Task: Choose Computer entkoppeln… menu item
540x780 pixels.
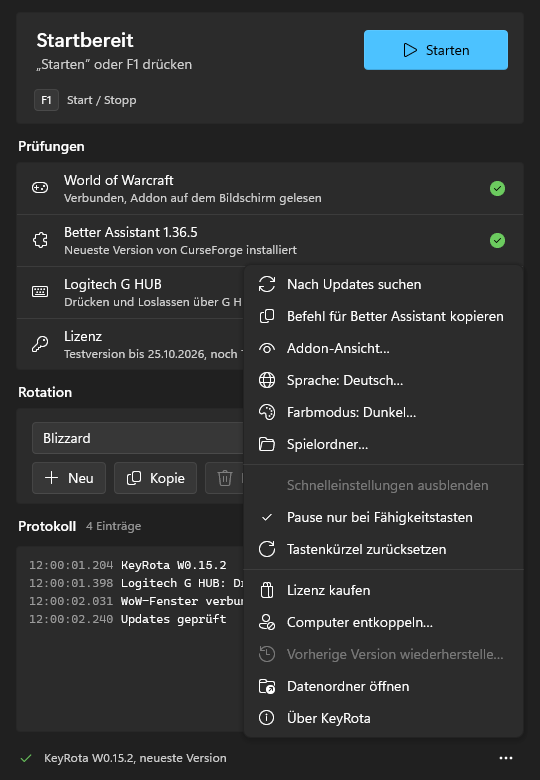Action: (x=383, y=622)
